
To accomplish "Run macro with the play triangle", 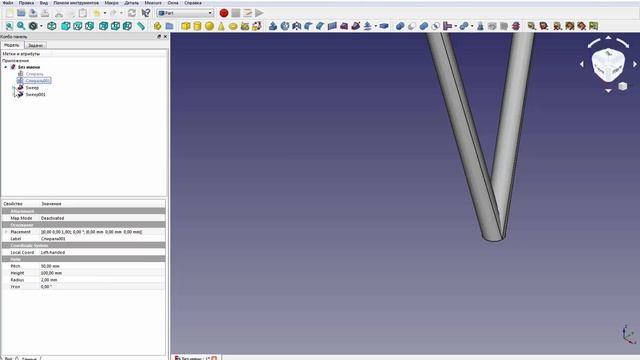I will (x=259, y=13).
